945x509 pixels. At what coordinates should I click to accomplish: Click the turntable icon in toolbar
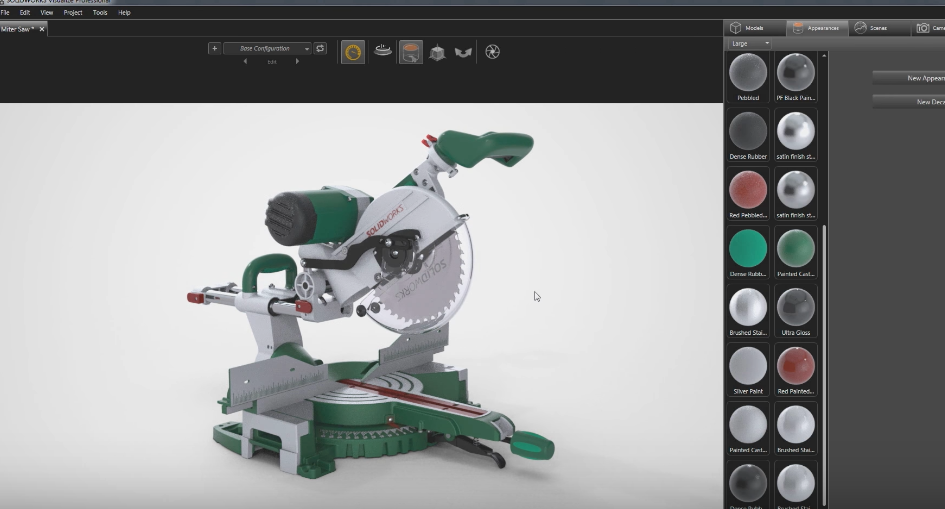pyautogui.click(x=382, y=51)
